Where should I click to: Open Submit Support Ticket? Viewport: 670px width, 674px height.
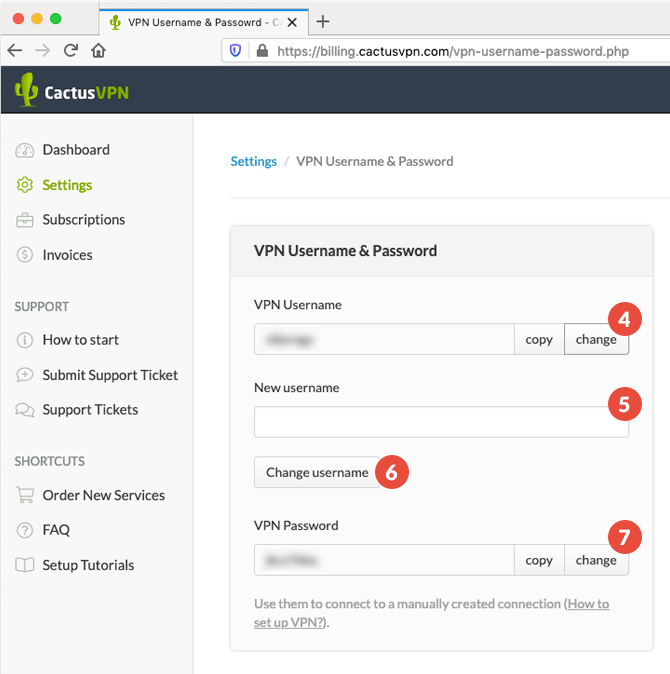(110, 375)
